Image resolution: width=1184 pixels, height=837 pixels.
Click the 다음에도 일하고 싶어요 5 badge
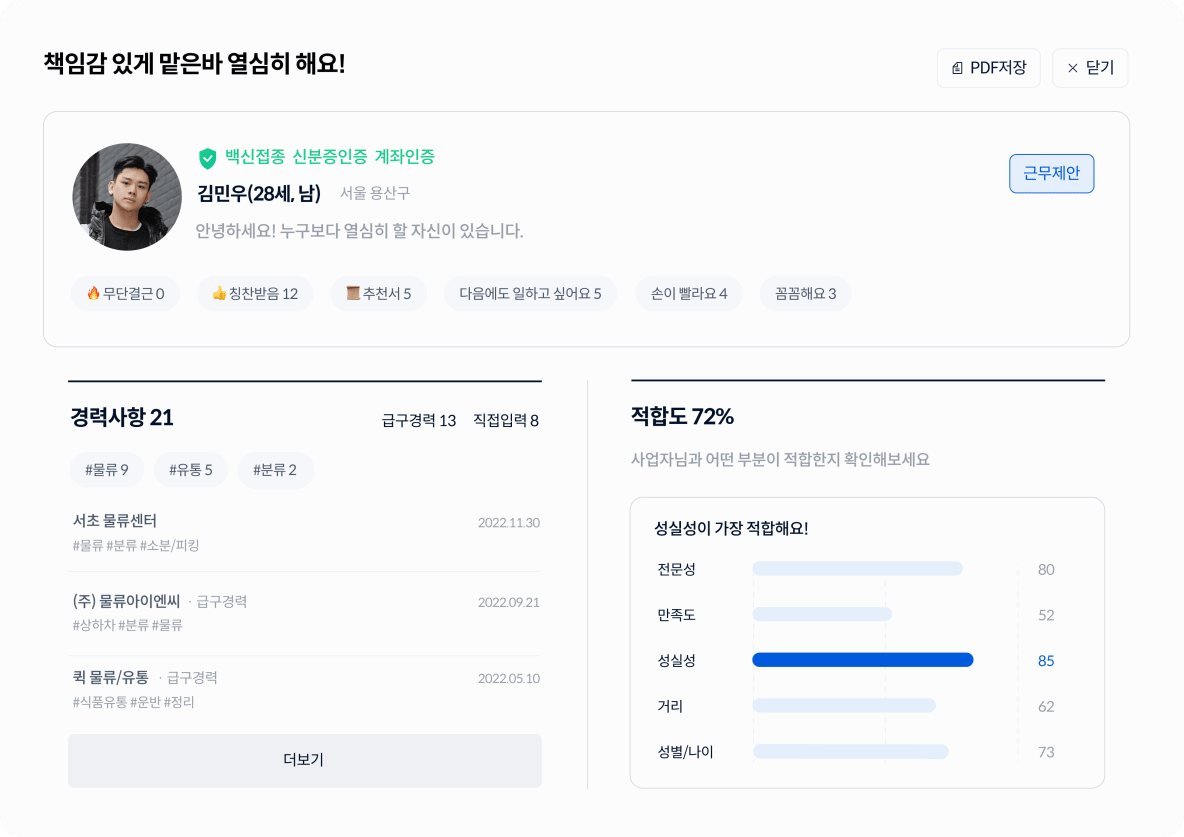pyautogui.click(x=530, y=293)
